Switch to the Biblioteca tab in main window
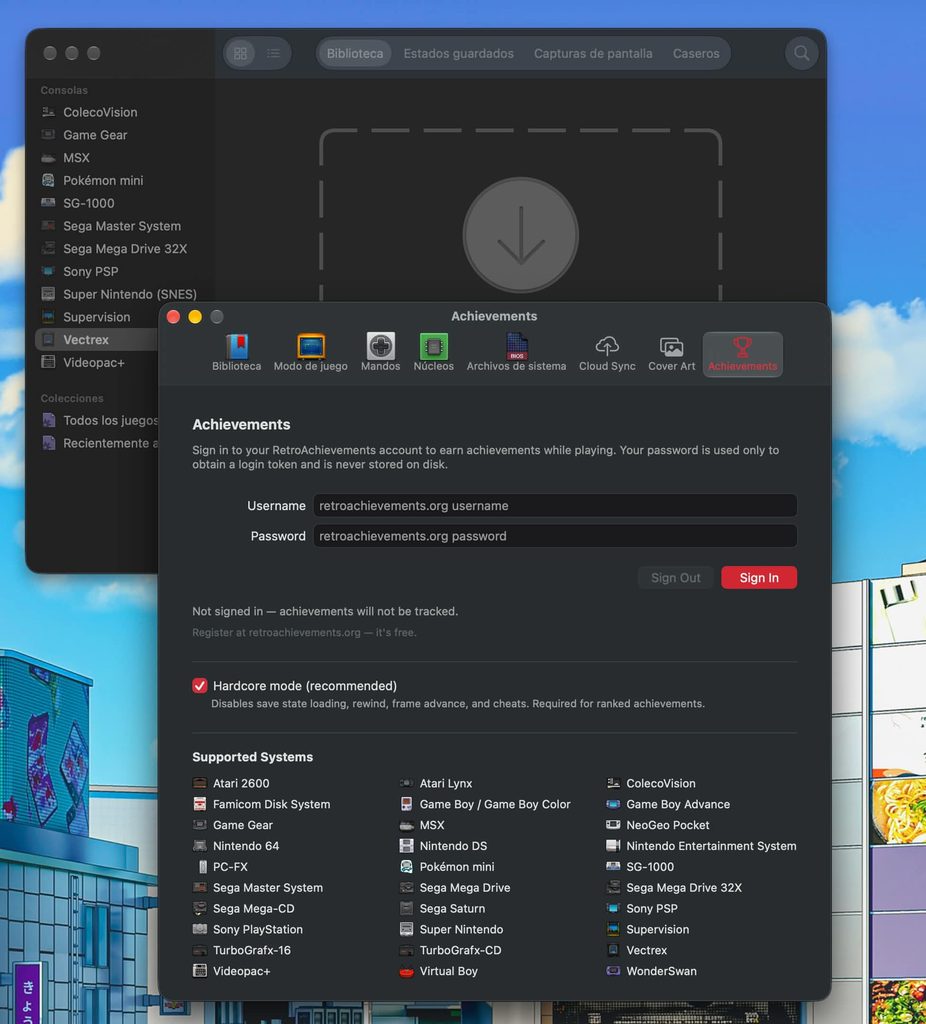The image size is (926, 1024). click(x=355, y=54)
